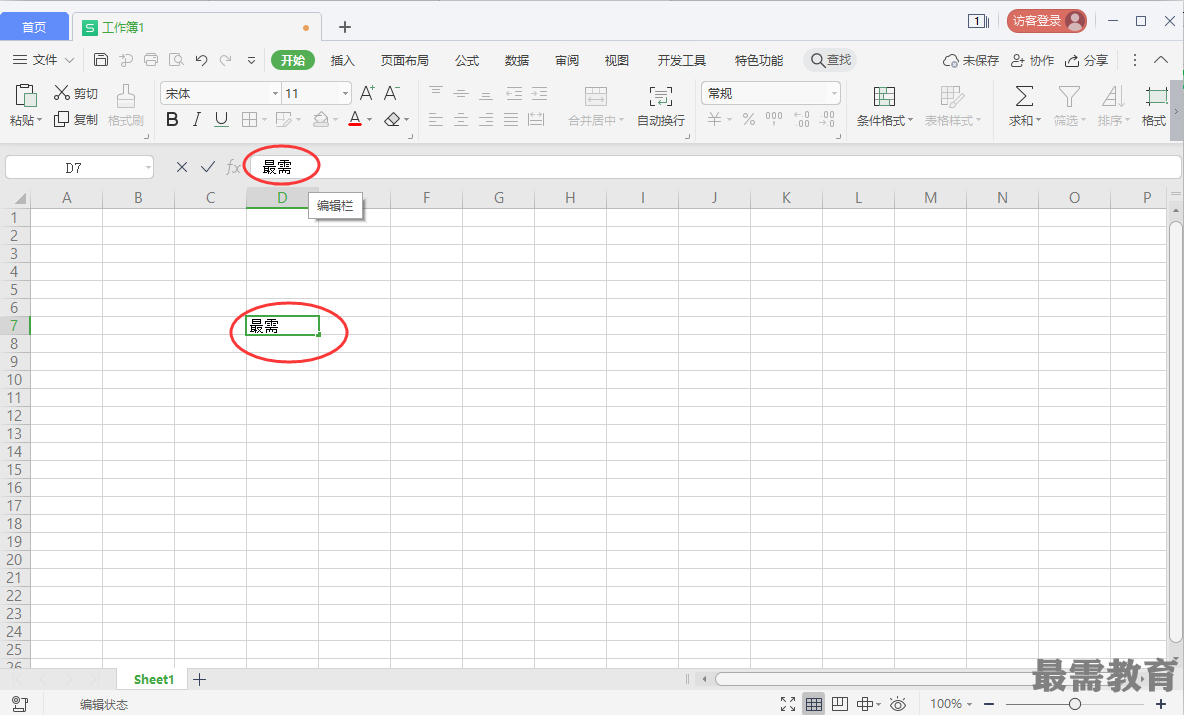Click the 查找 search button
Viewport: 1184px width, 715px height.
830,60
